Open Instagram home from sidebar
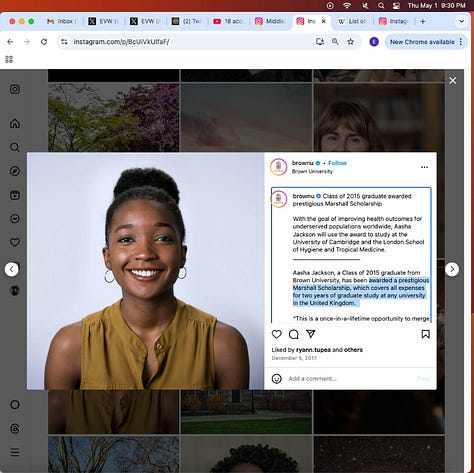The height and width of the screenshot is (473, 474). (x=15, y=124)
